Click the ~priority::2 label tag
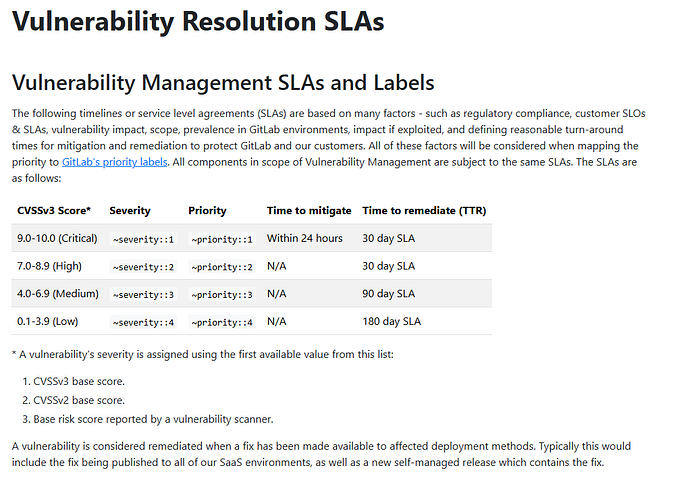This screenshot has width=700, height=481. (x=222, y=267)
